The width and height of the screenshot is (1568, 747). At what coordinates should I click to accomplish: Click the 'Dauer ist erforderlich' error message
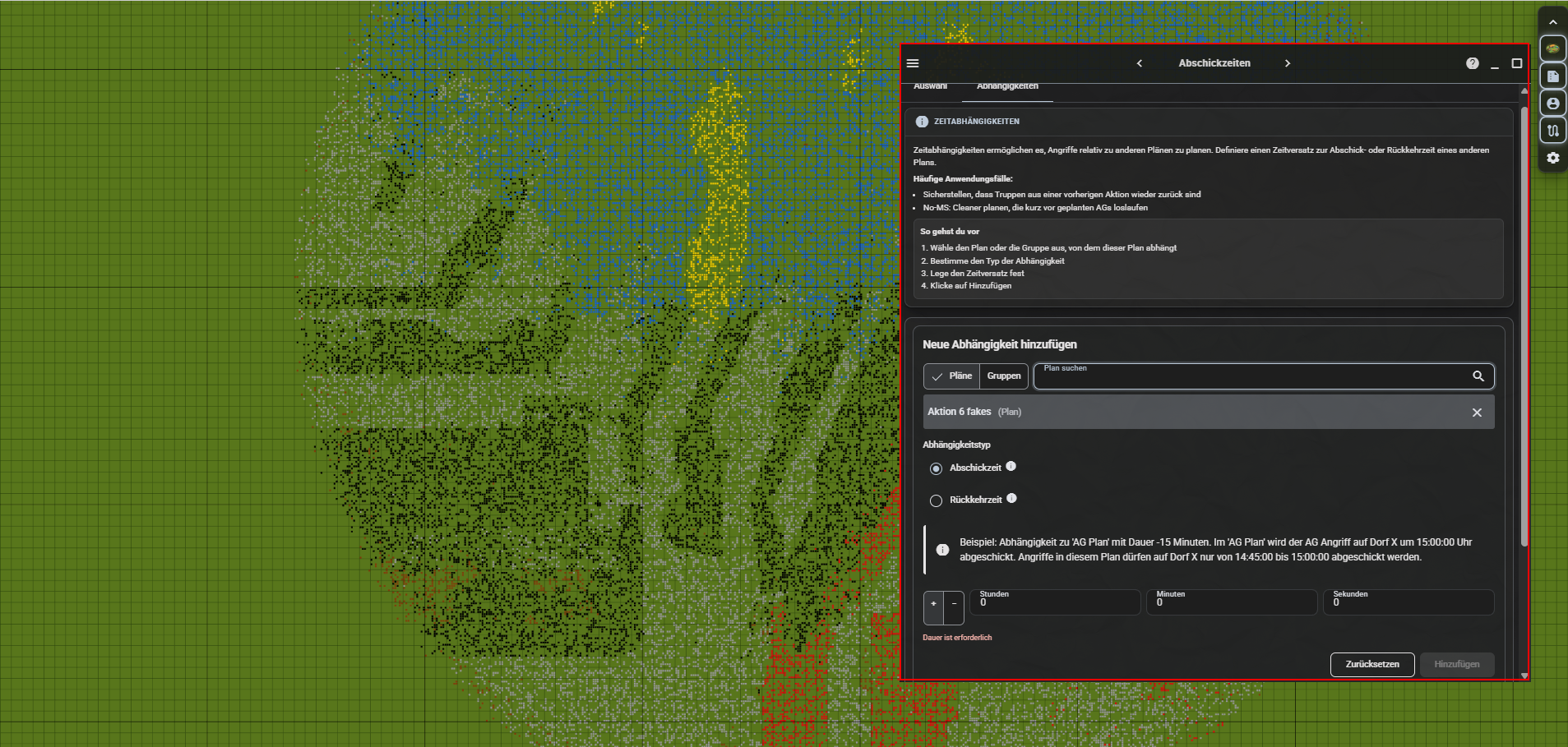click(957, 638)
